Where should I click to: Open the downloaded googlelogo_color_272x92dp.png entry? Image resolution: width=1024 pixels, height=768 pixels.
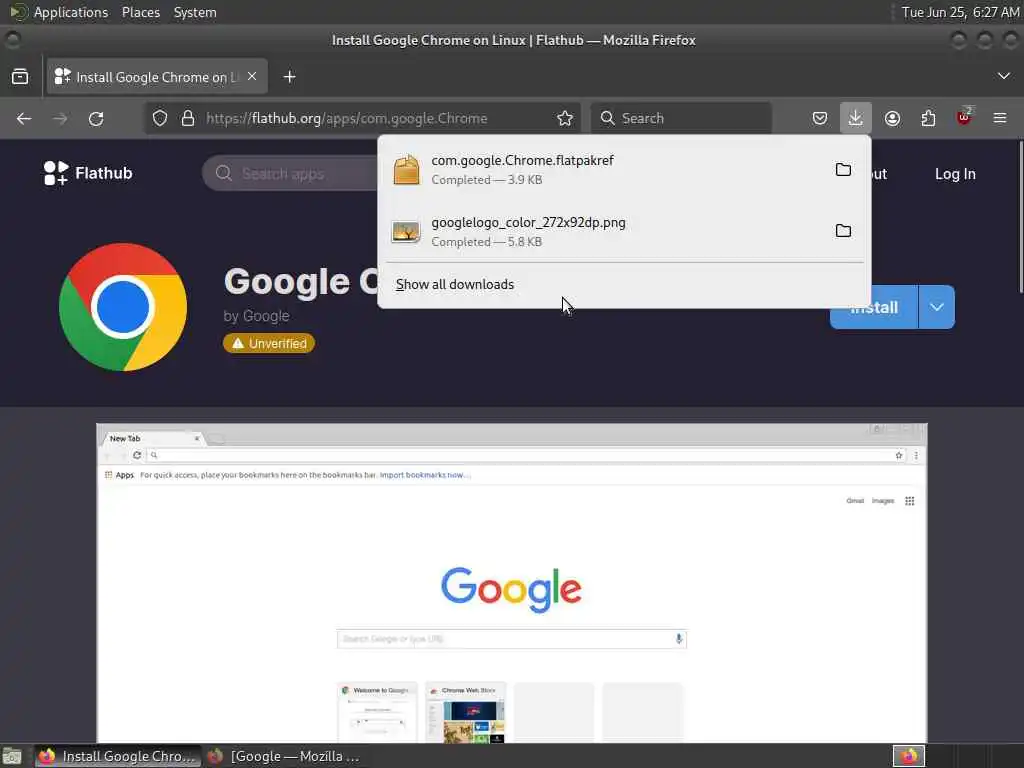[x=604, y=231]
